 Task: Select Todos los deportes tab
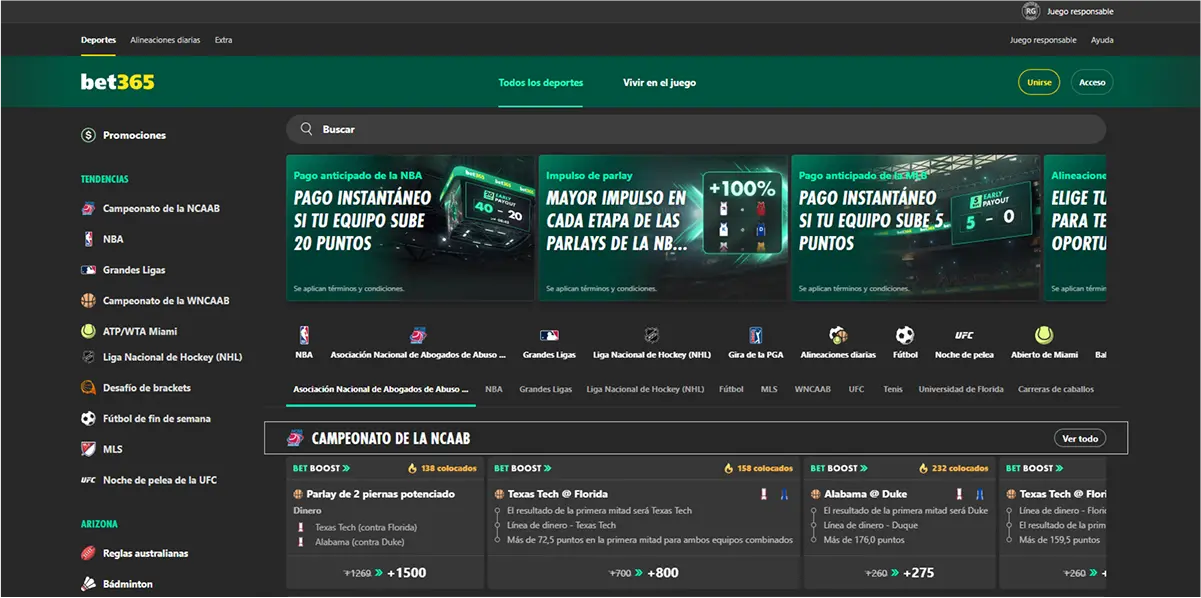click(541, 82)
